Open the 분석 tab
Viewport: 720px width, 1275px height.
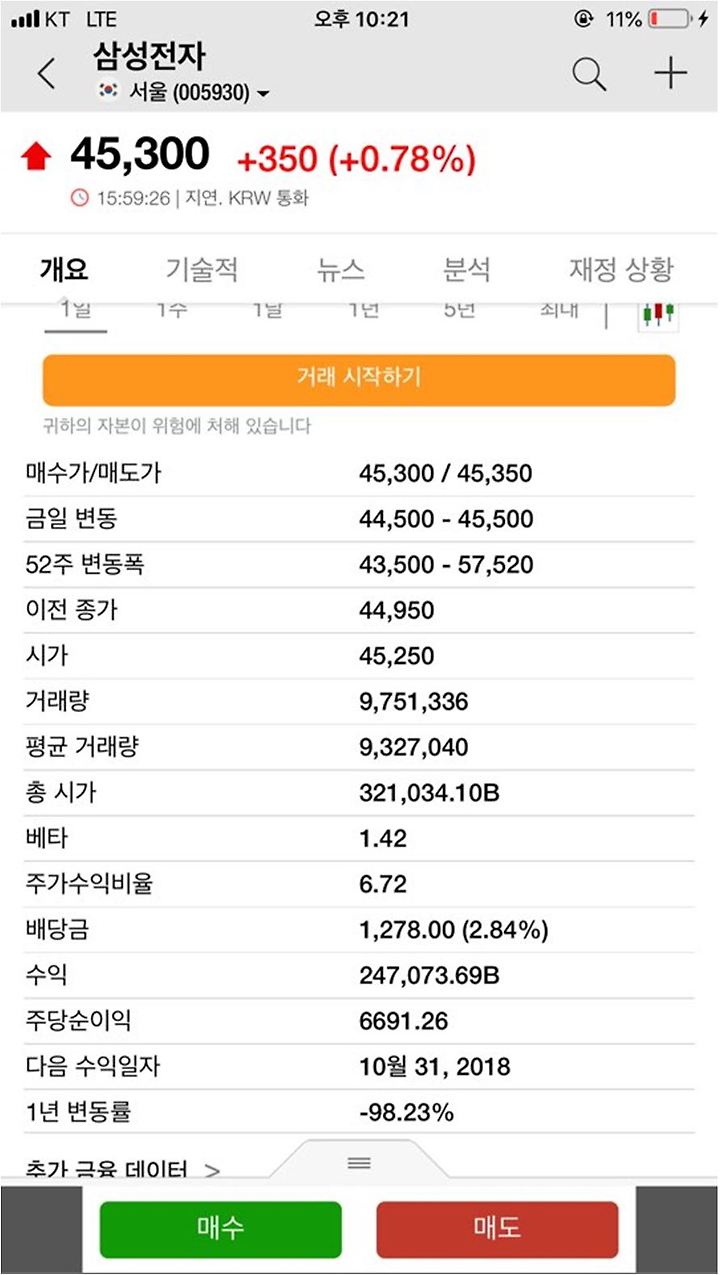pyautogui.click(x=467, y=269)
